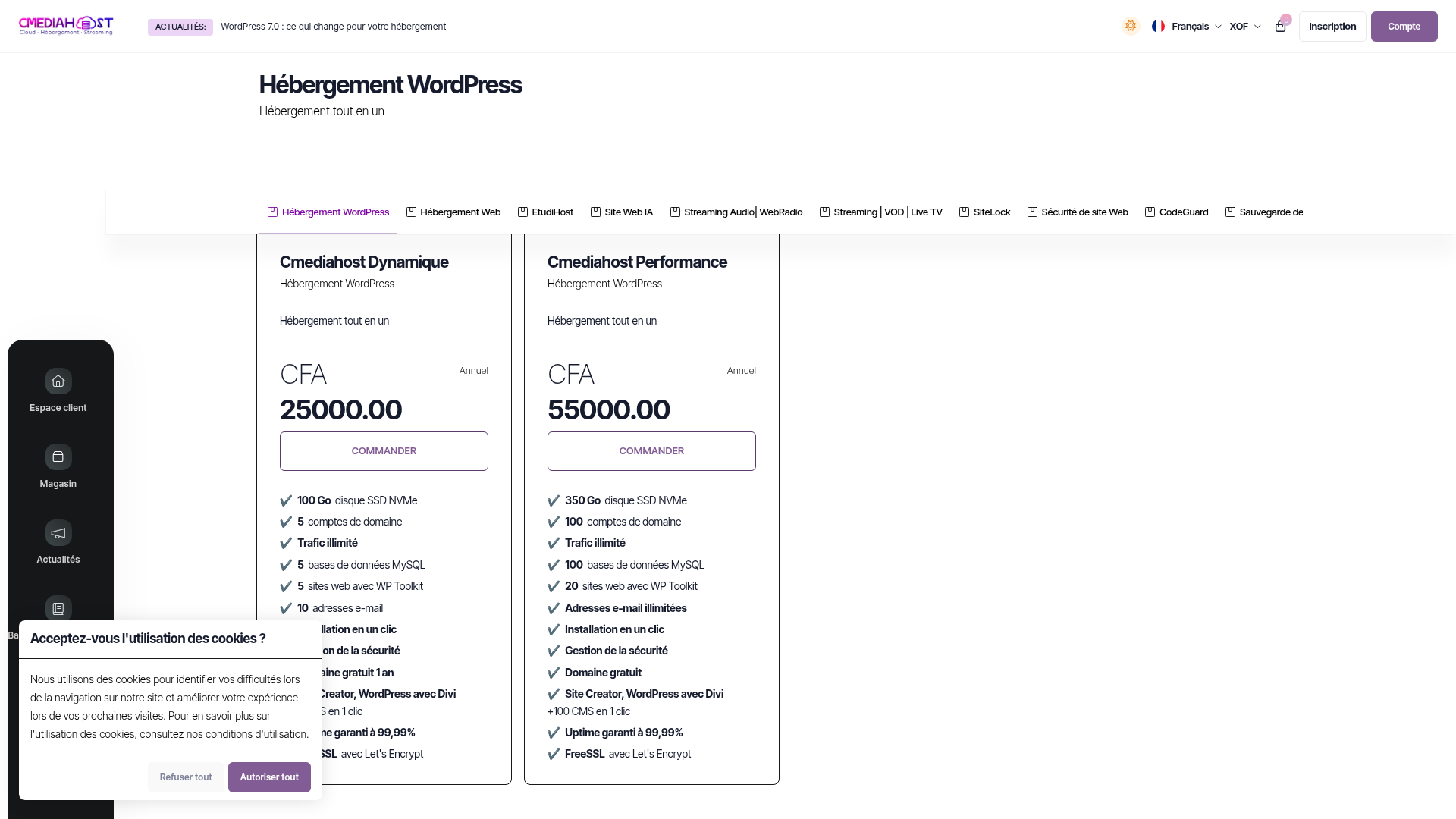Click the Sauvegarde de tab

pos(1264,212)
